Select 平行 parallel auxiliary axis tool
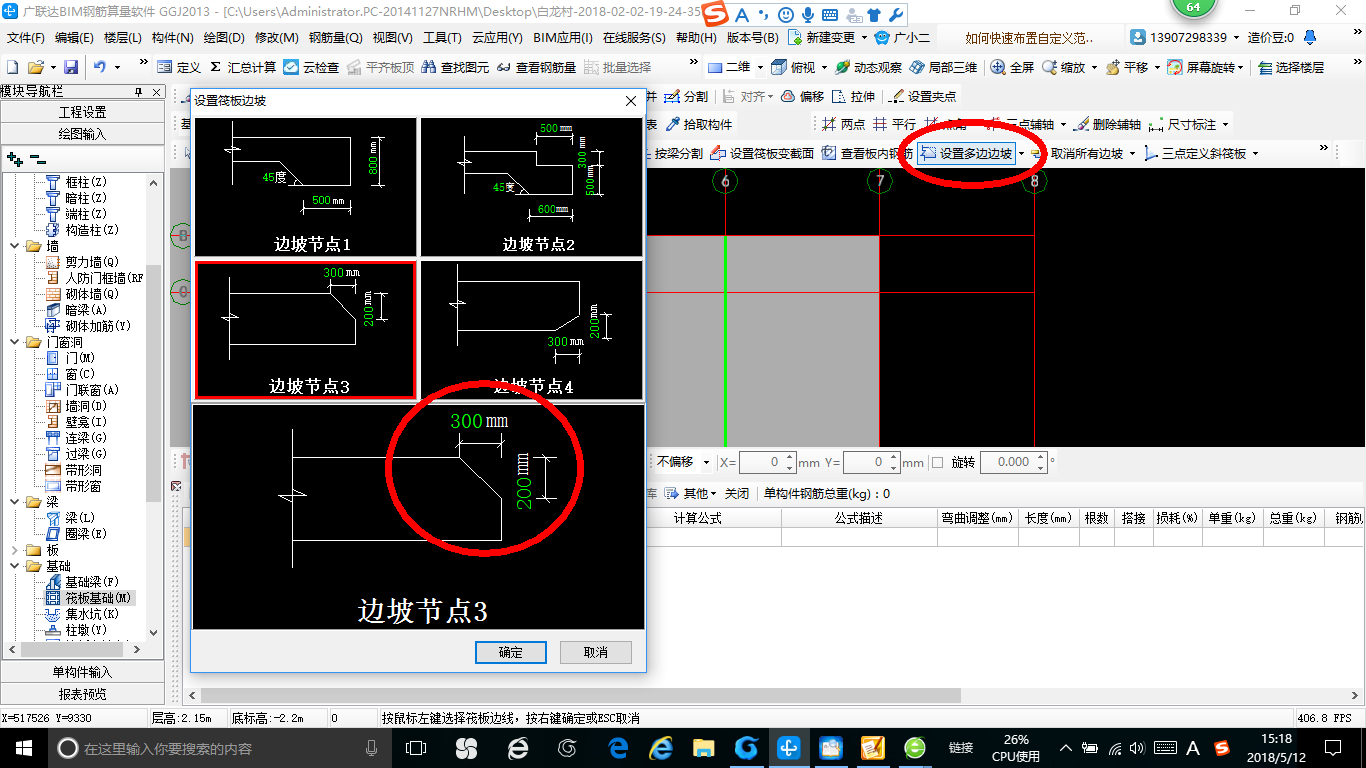 894,124
